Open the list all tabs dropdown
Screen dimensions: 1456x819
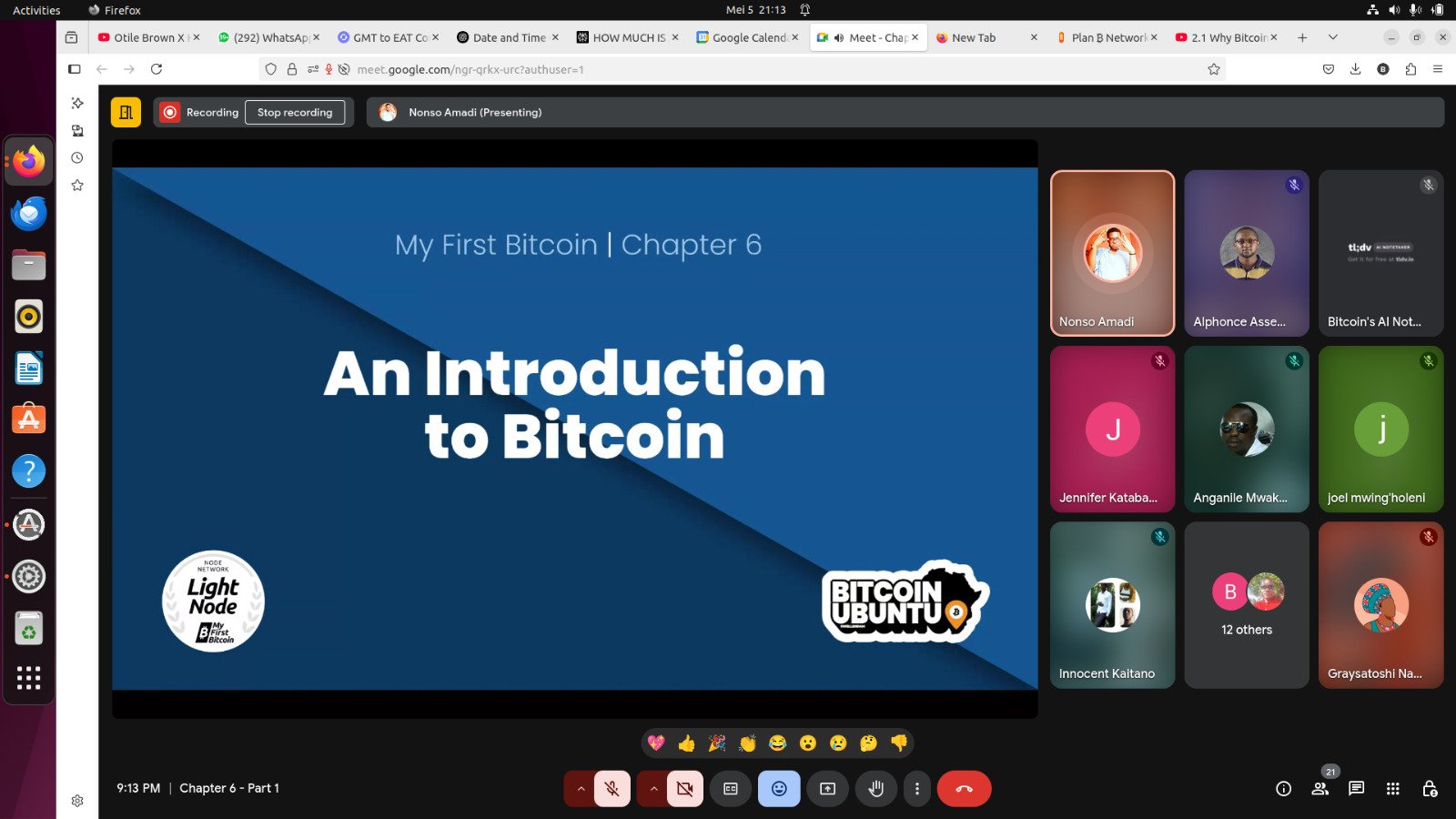tap(1333, 37)
